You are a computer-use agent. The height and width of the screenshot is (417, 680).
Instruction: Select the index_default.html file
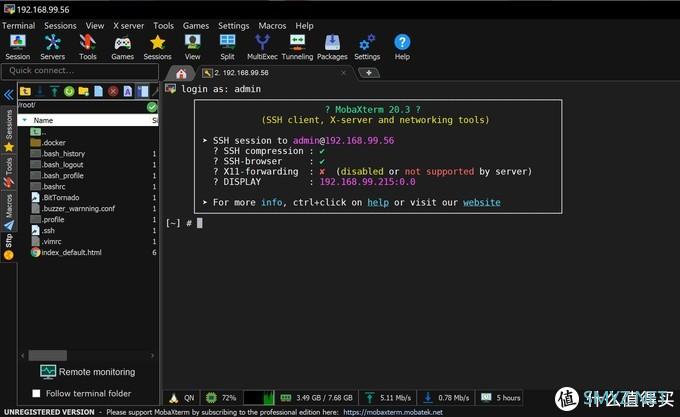point(66,252)
